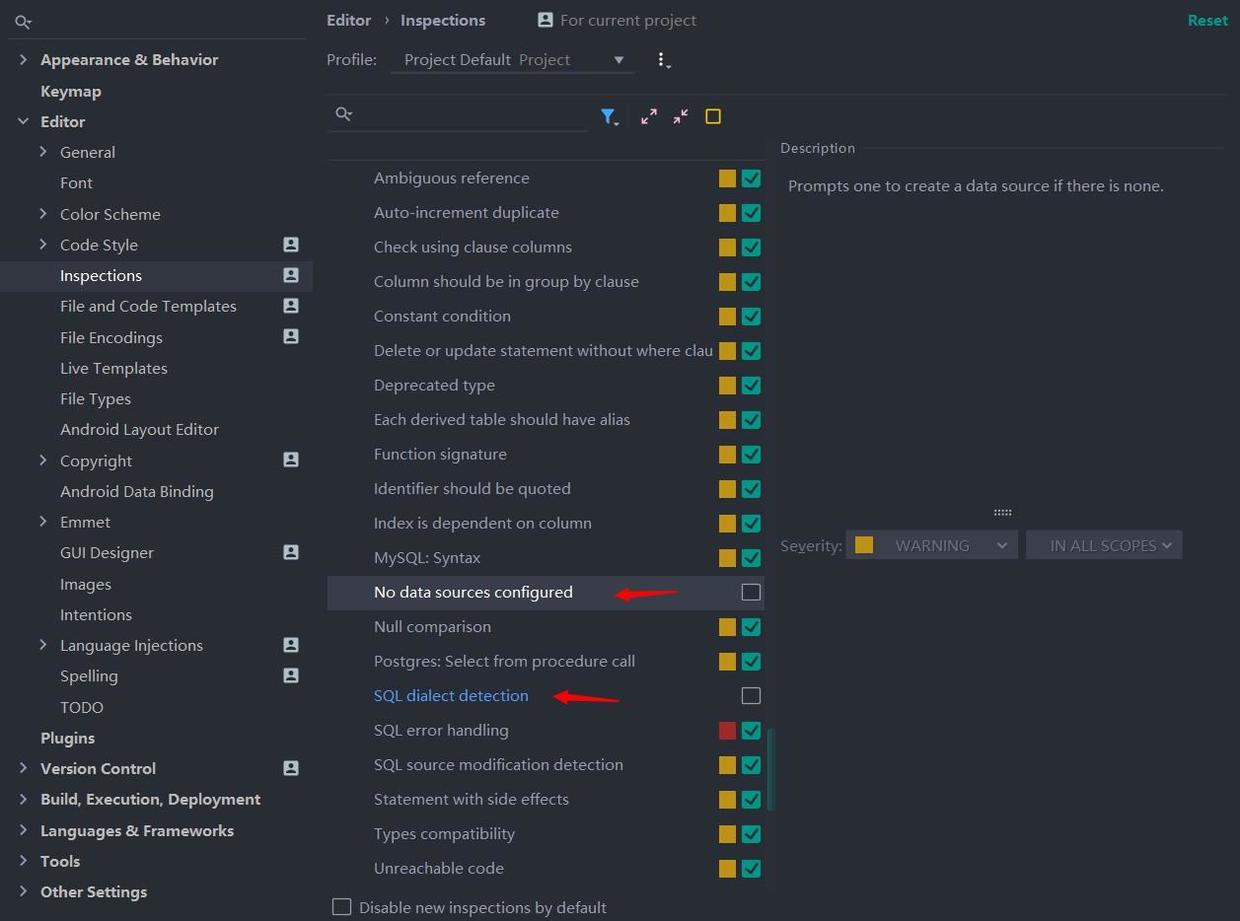Click the Expand All arrows icon
The height and width of the screenshot is (921, 1240).
point(649,117)
